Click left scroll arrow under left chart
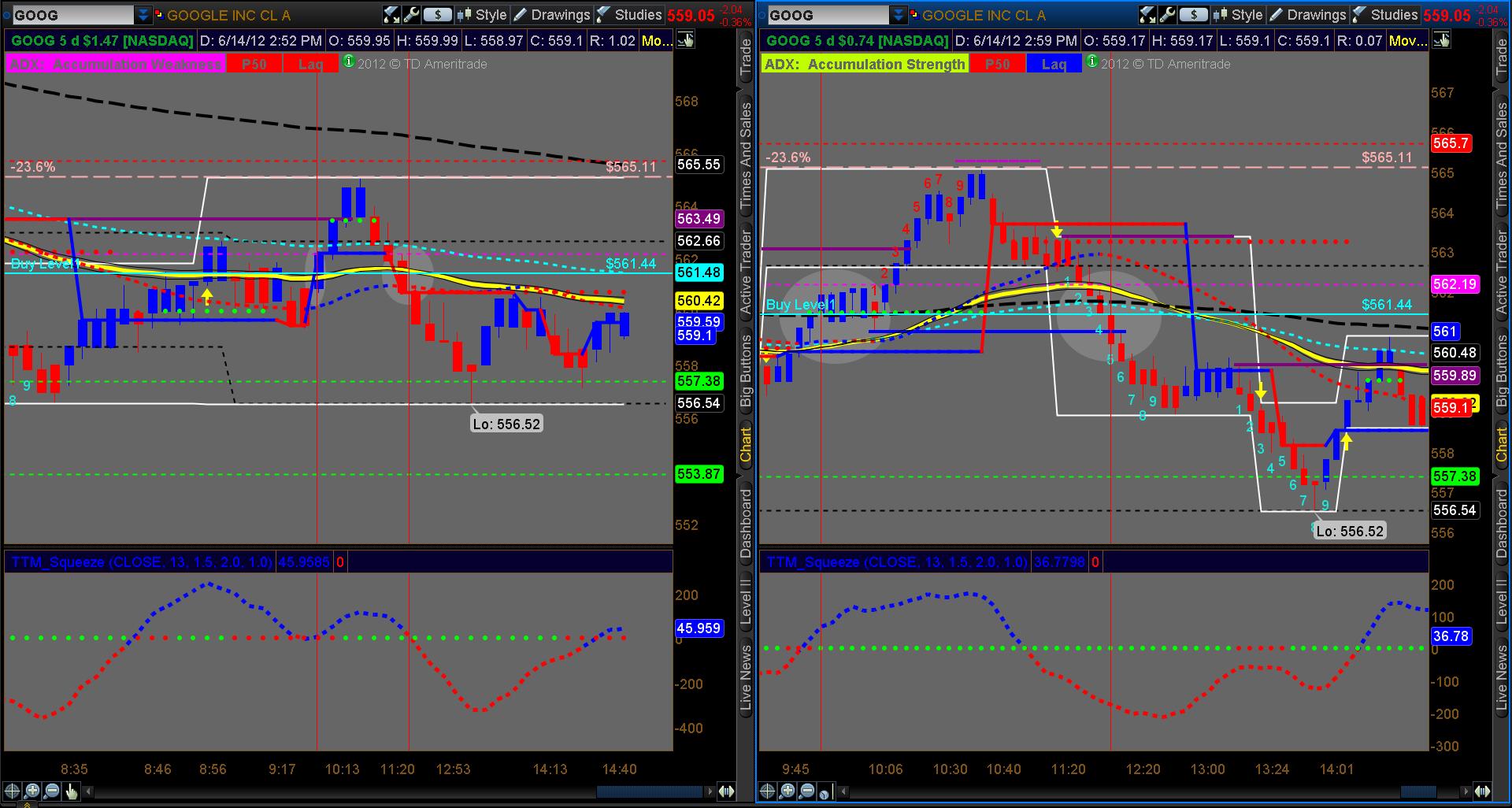This screenshot has height=808, width=1512. 88,791
